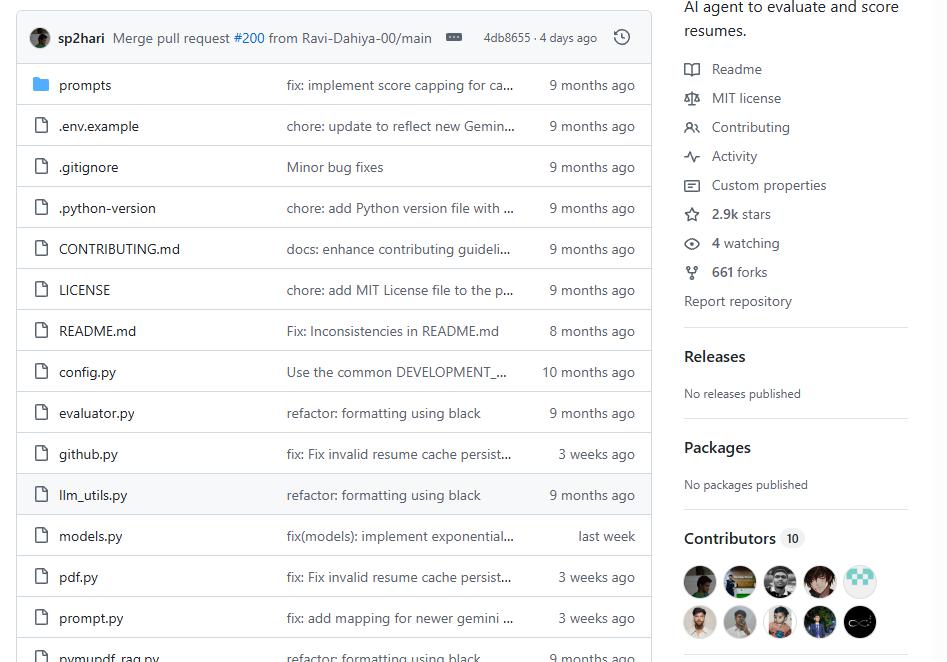Open the llm_utils.py file
Screen dimensions: 947x662
coord(93,496)
